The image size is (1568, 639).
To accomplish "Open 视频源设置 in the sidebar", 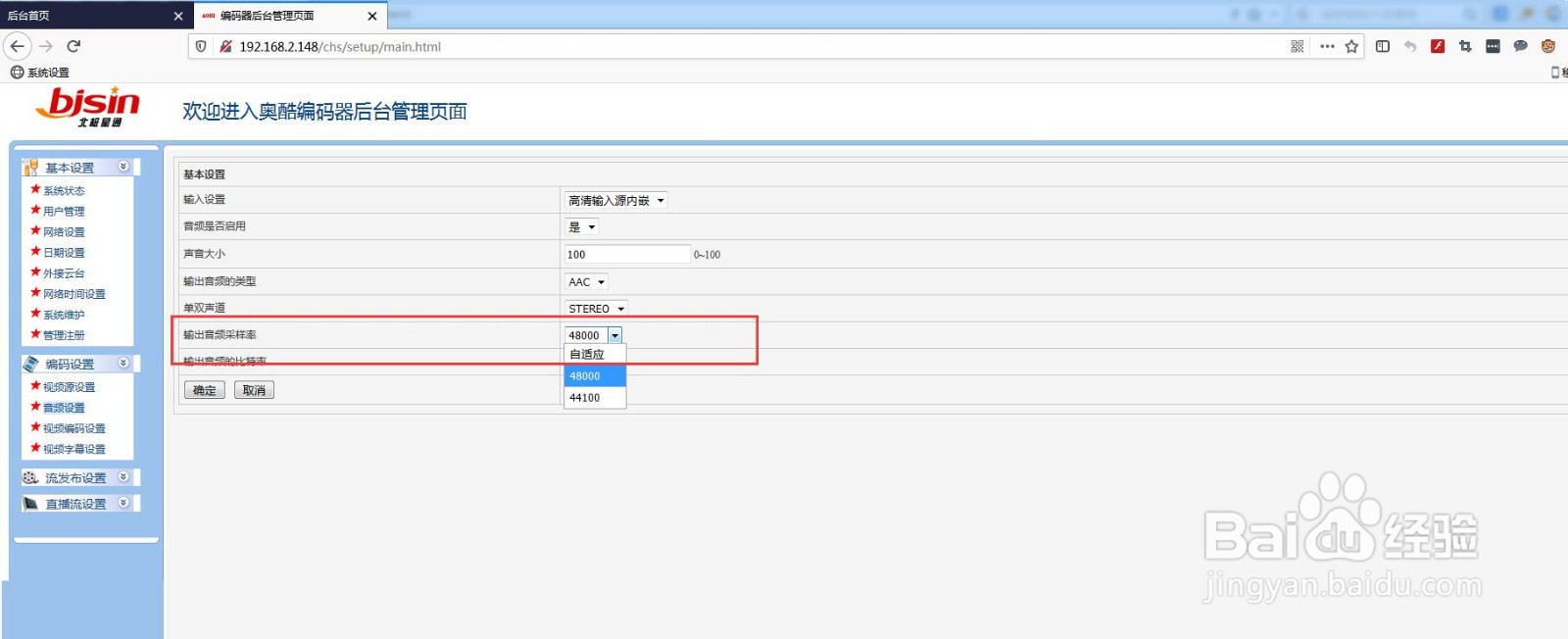I will (x=70, y=387).
